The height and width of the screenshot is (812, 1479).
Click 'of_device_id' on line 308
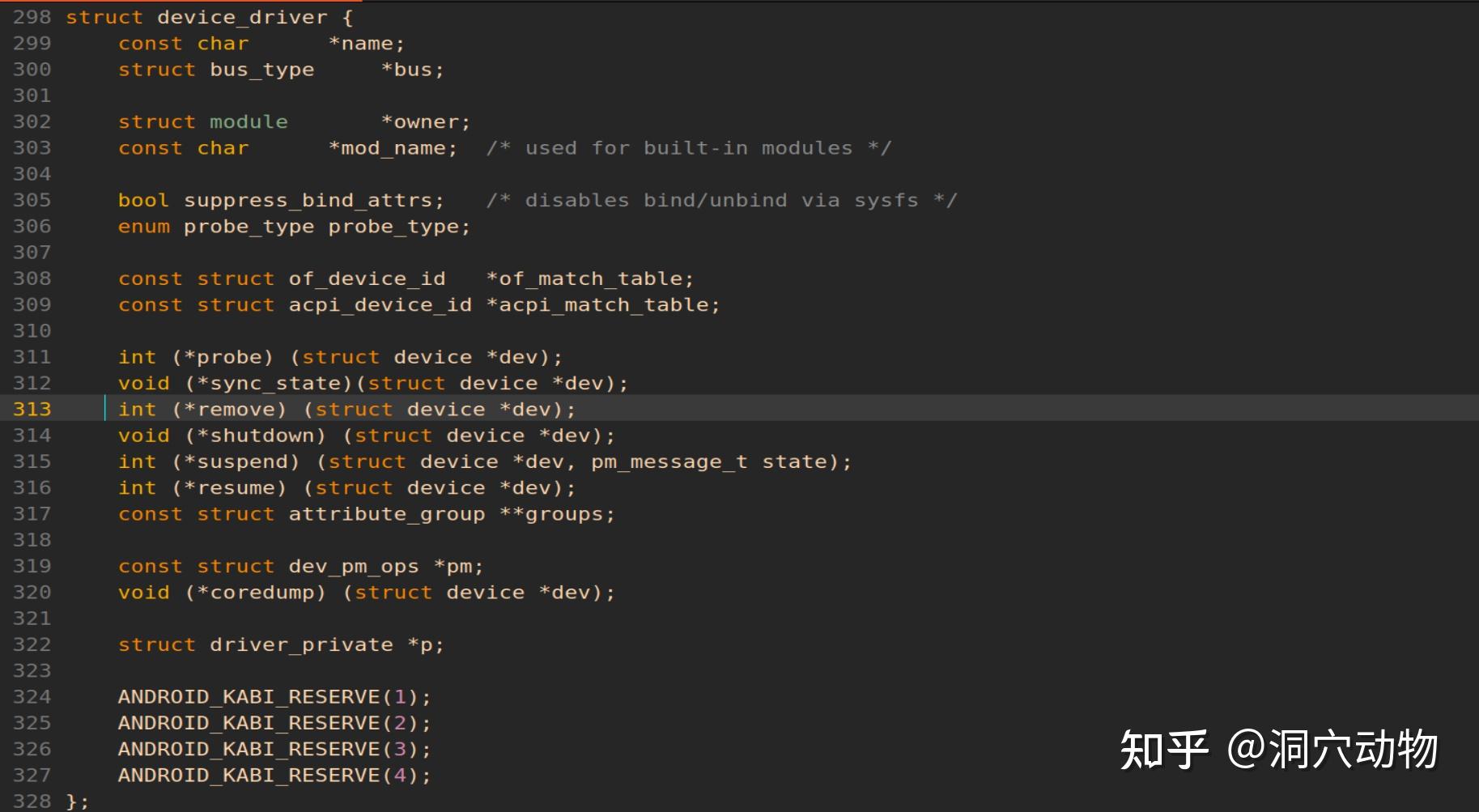(367, 279)
